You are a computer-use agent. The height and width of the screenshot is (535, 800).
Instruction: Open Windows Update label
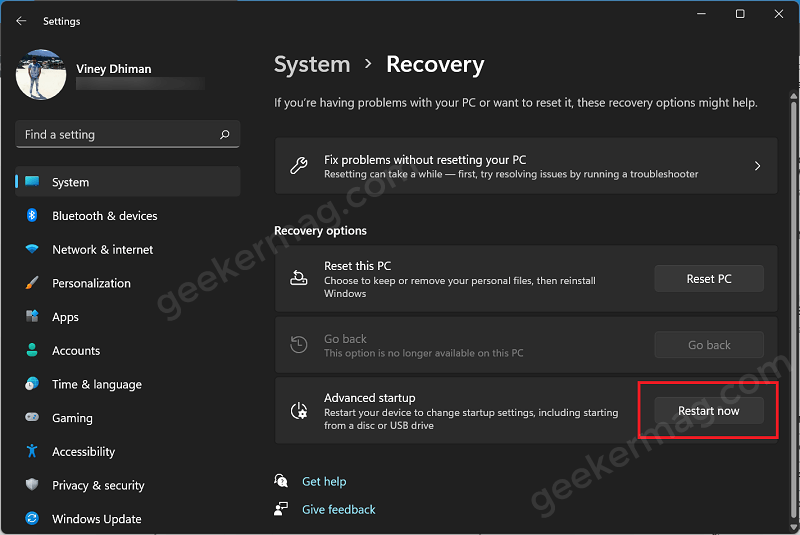point(96,519)
